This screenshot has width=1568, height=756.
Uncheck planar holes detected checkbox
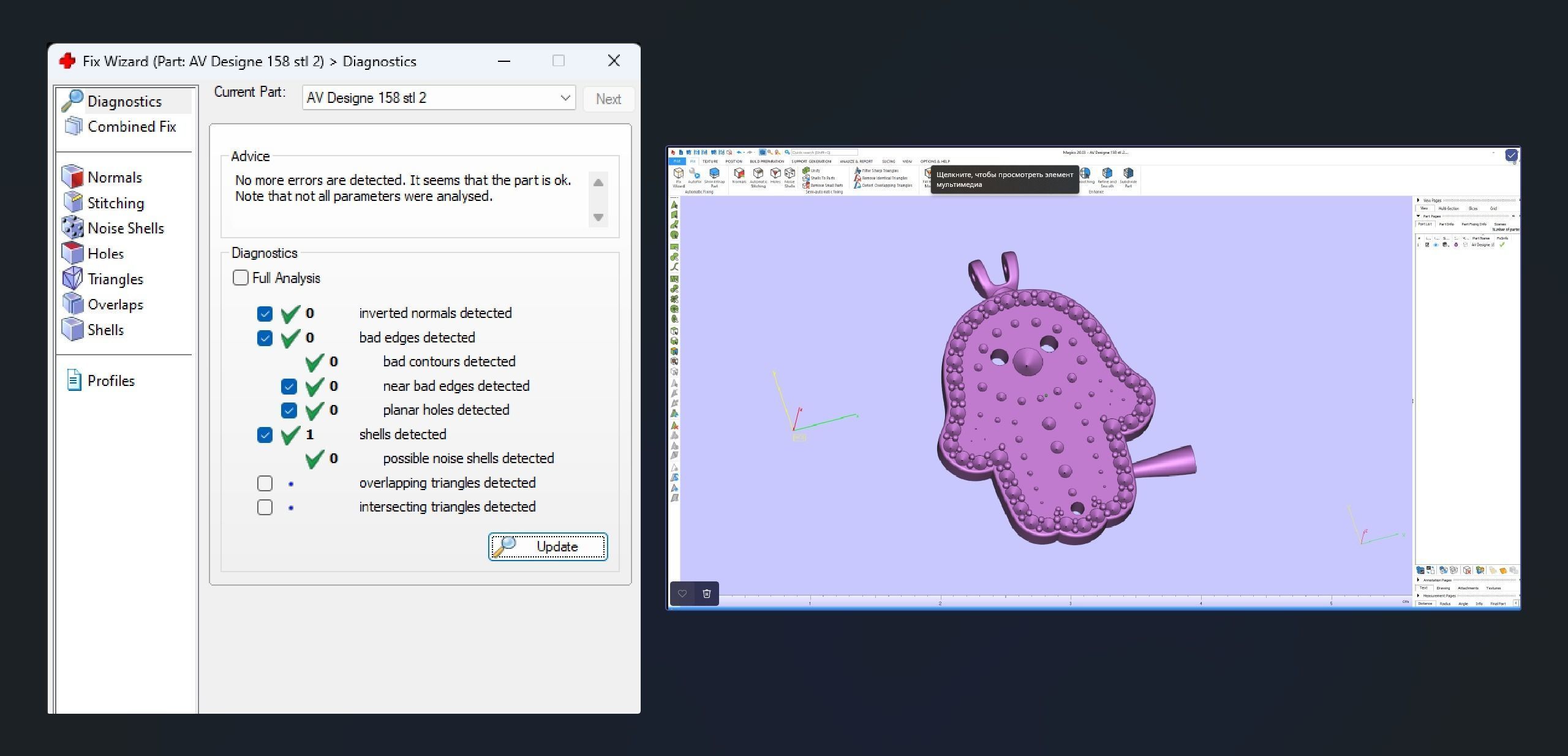(288, 410)
